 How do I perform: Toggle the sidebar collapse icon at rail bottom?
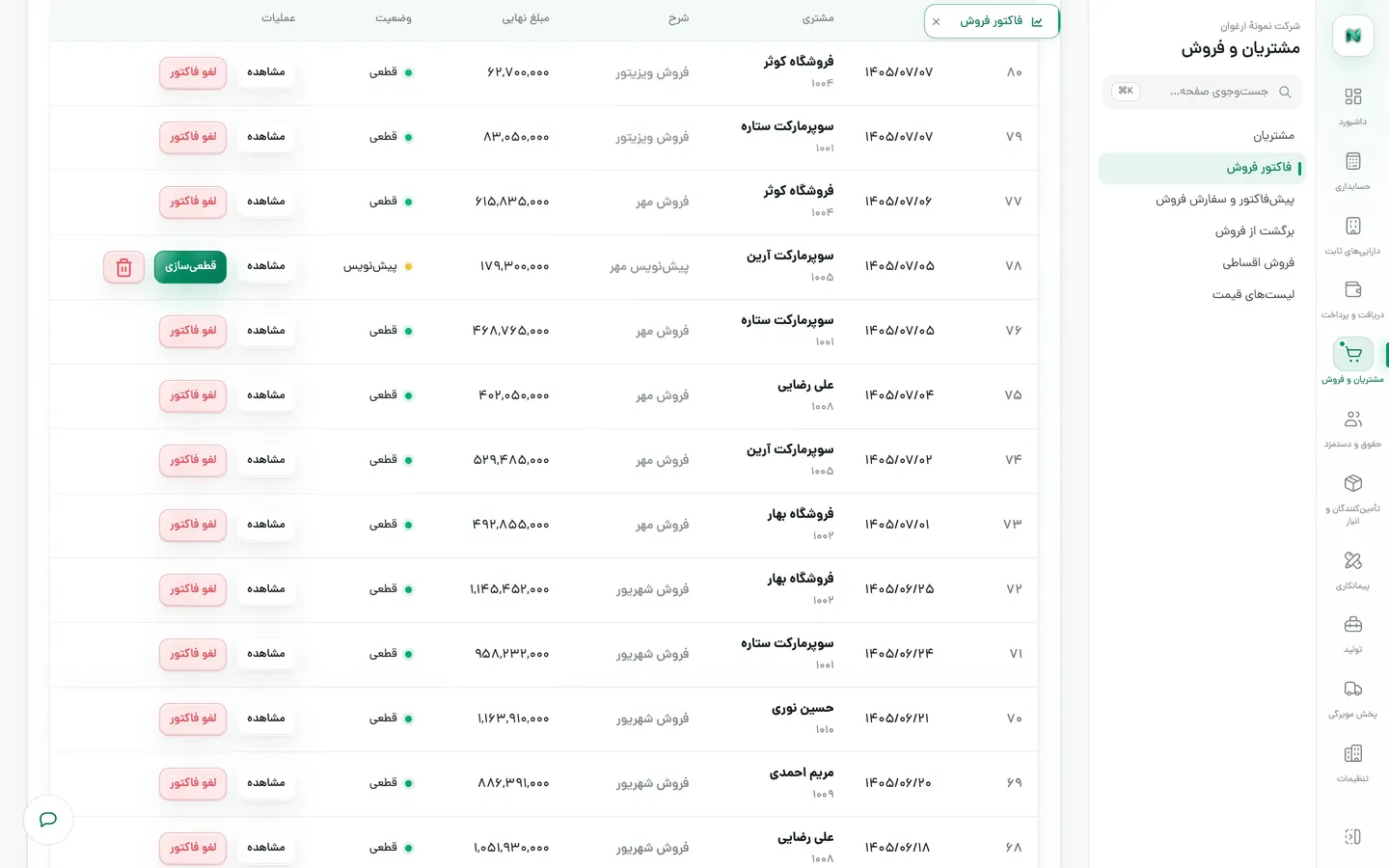click(1352, 836)
